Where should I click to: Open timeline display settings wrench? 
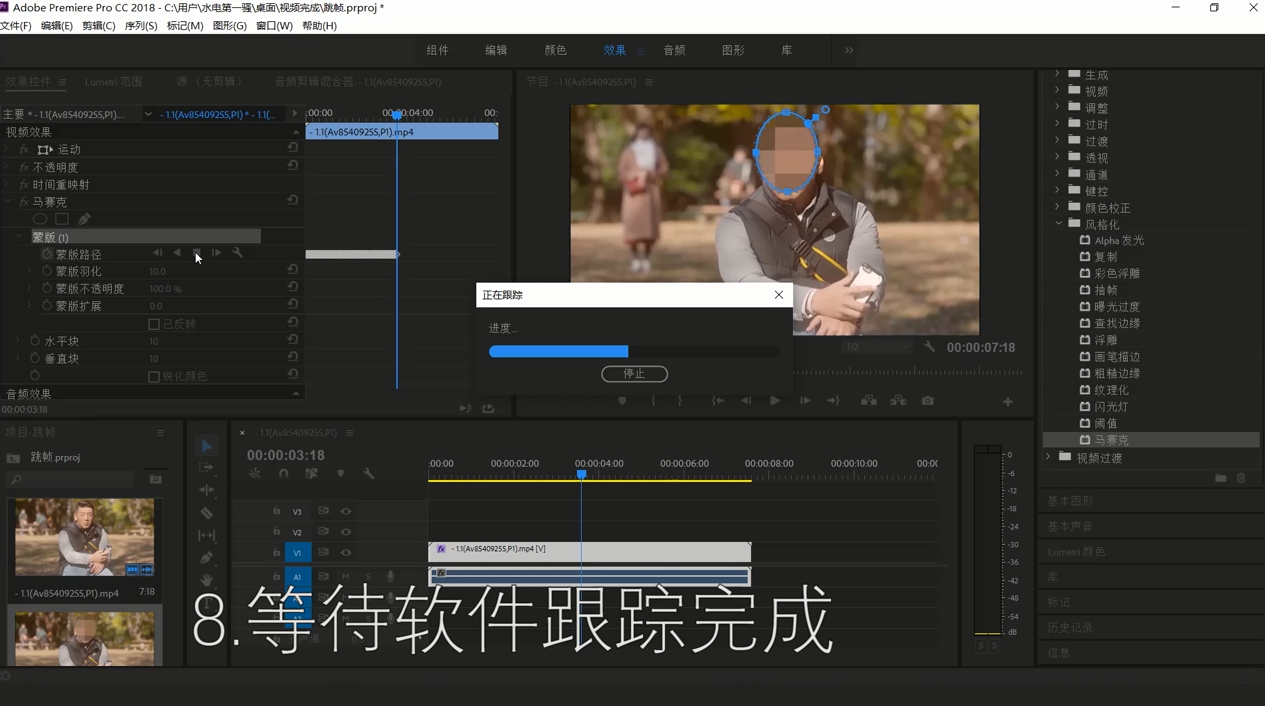click(x=369, y=474)
